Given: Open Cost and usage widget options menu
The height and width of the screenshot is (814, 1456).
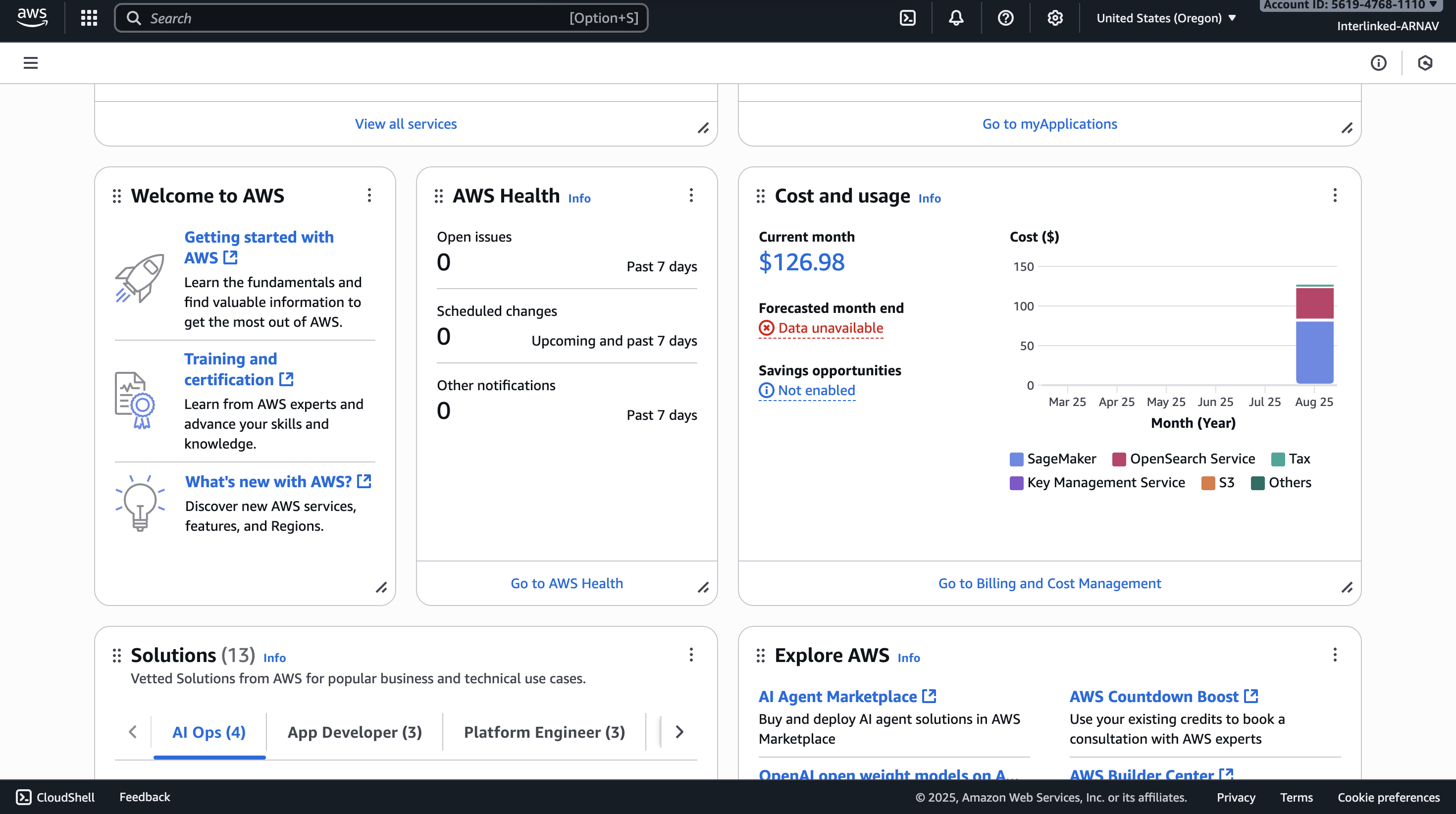Looking at the screenshot, I should [x=1335, y=196].
